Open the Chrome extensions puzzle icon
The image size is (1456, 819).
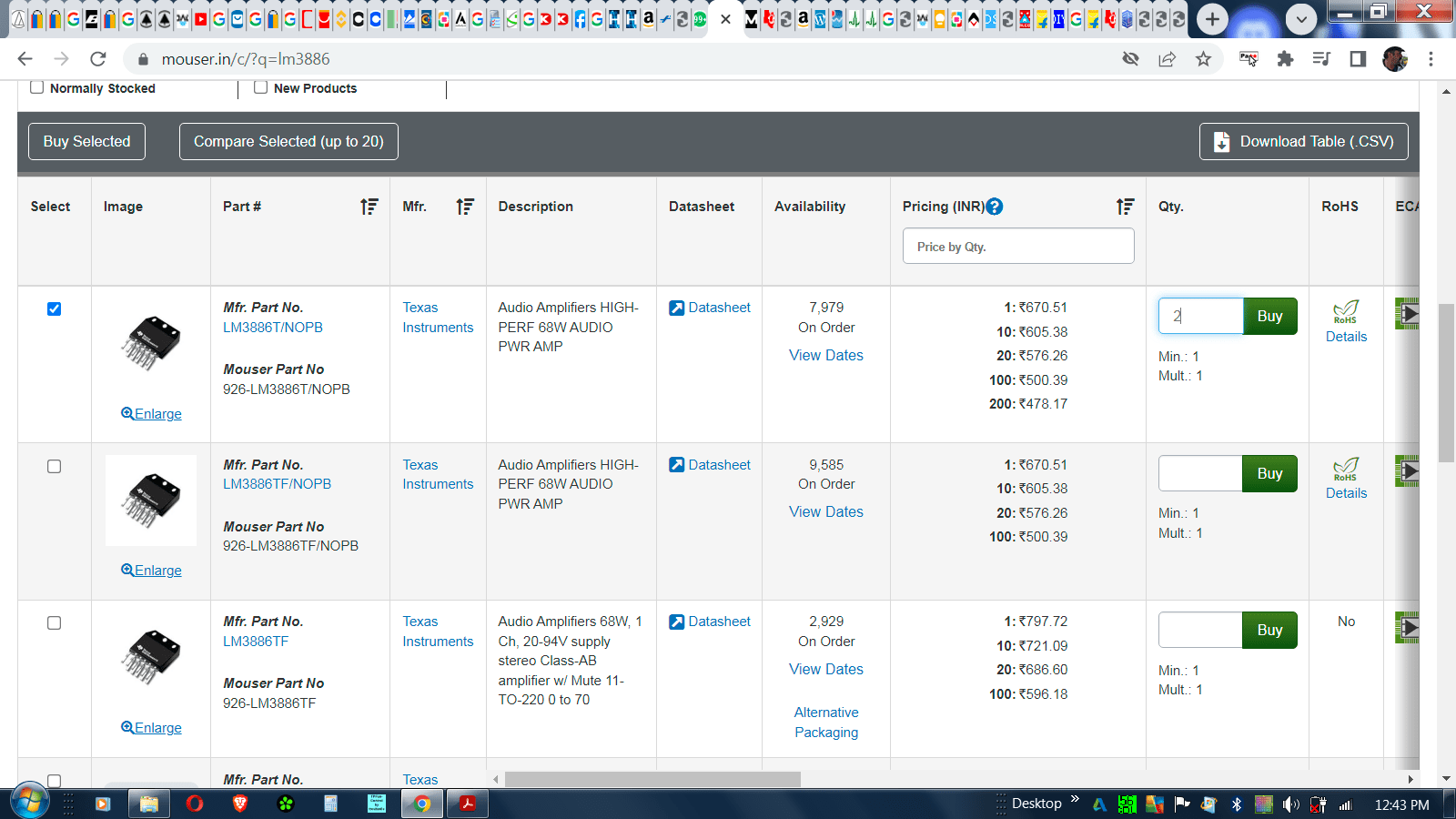(1285, 59)
